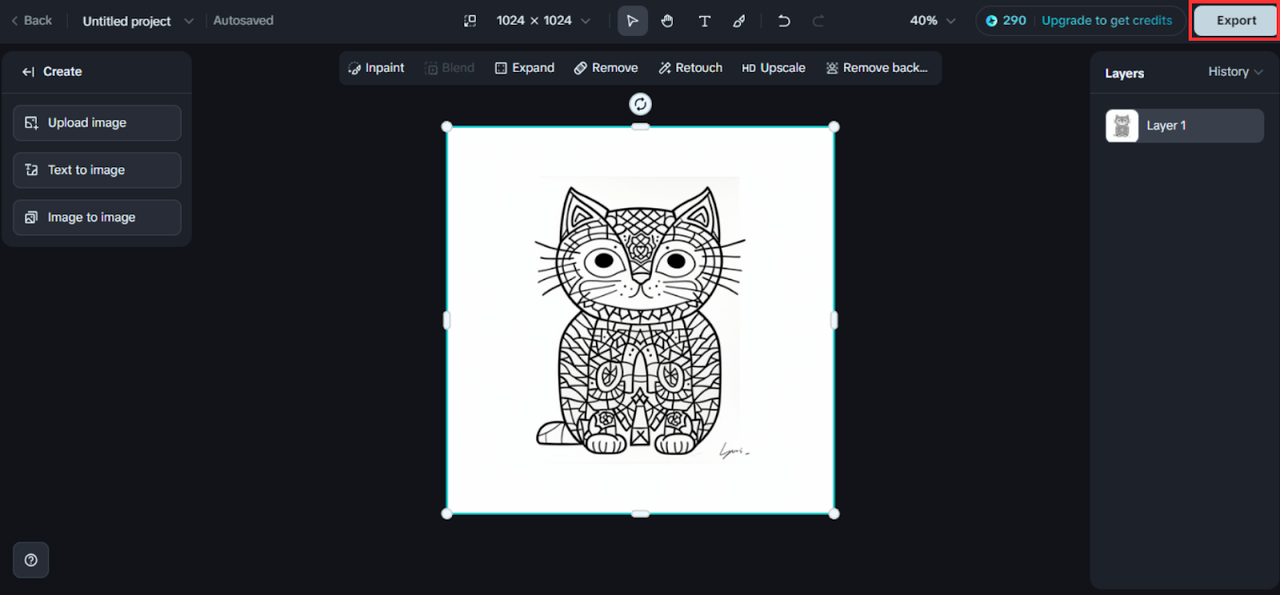Choose the Remove eraser tool

click(x=606, y=68)
